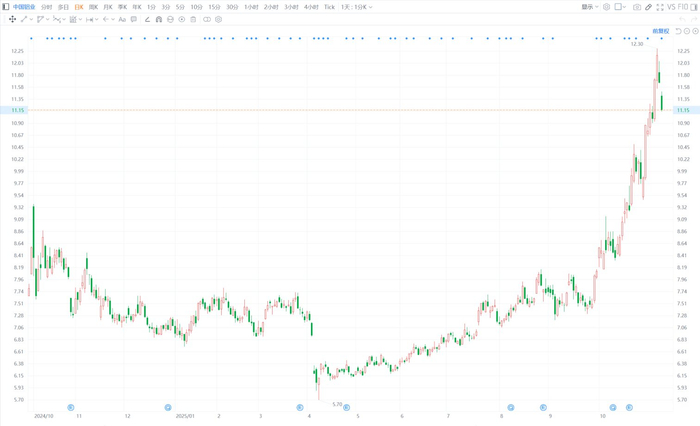Select the Fibonacci retracement tool
Viewport: 700px width, 426px height.
coord(73,19)
